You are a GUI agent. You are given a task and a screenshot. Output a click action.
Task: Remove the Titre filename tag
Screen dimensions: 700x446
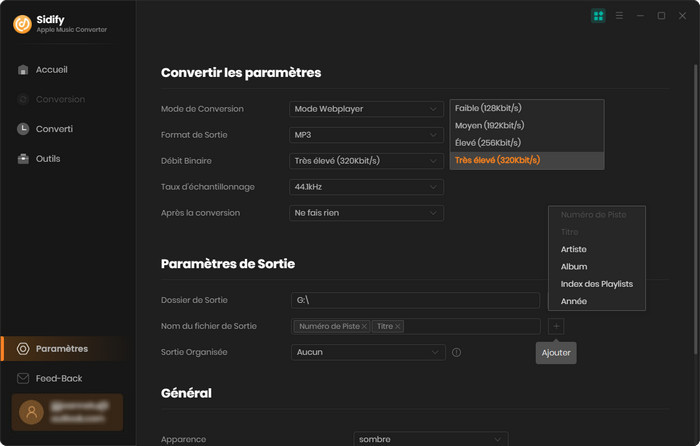[x=398, y=327]
